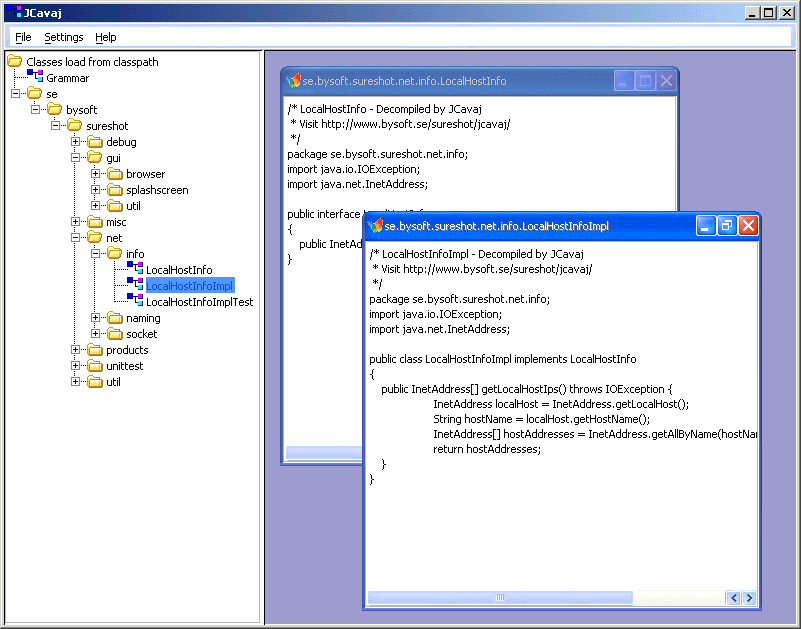The height and width of the screenshot is (629, 801).
Task: Click the Grammar class icon
Action: coord(35,77)
